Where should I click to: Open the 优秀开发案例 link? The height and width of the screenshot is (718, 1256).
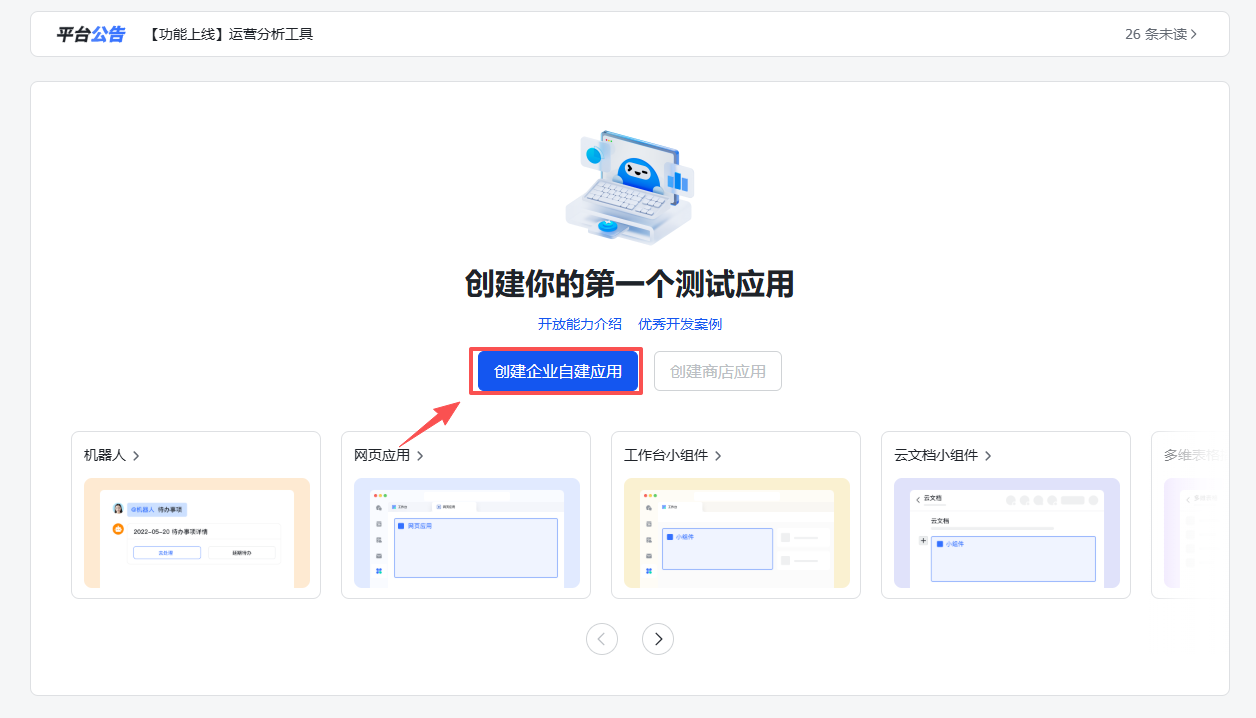pos(679,323)
